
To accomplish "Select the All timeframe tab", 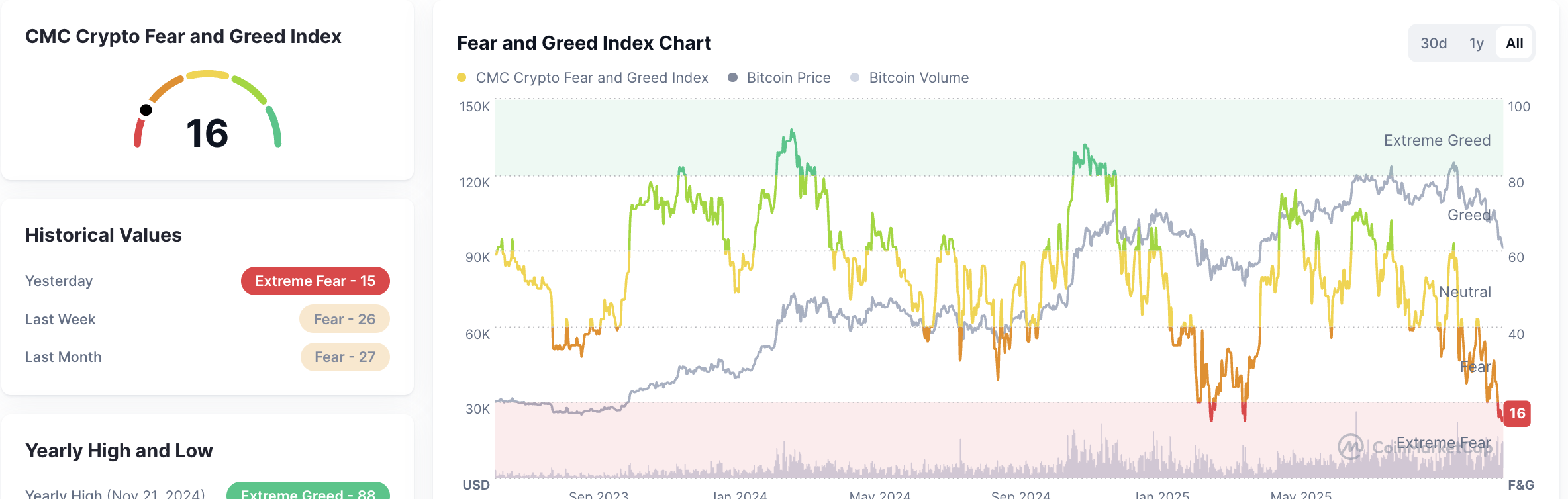I will pos(1514,42).
